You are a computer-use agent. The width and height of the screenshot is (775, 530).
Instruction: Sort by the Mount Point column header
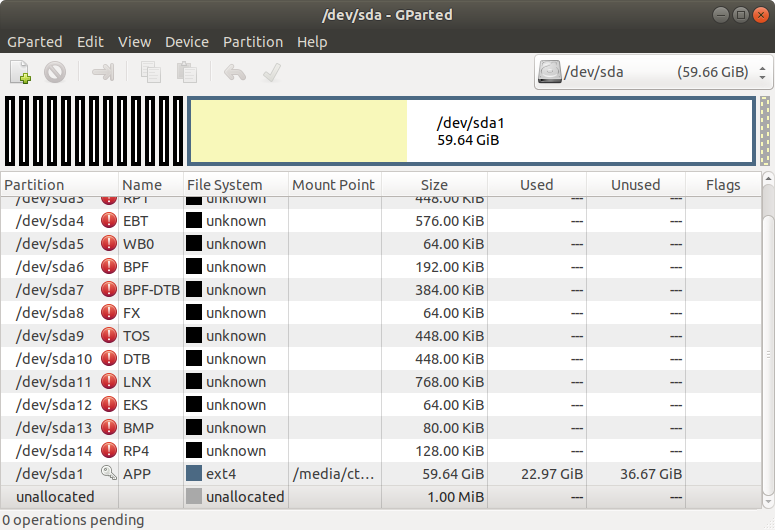pos(335,185)
